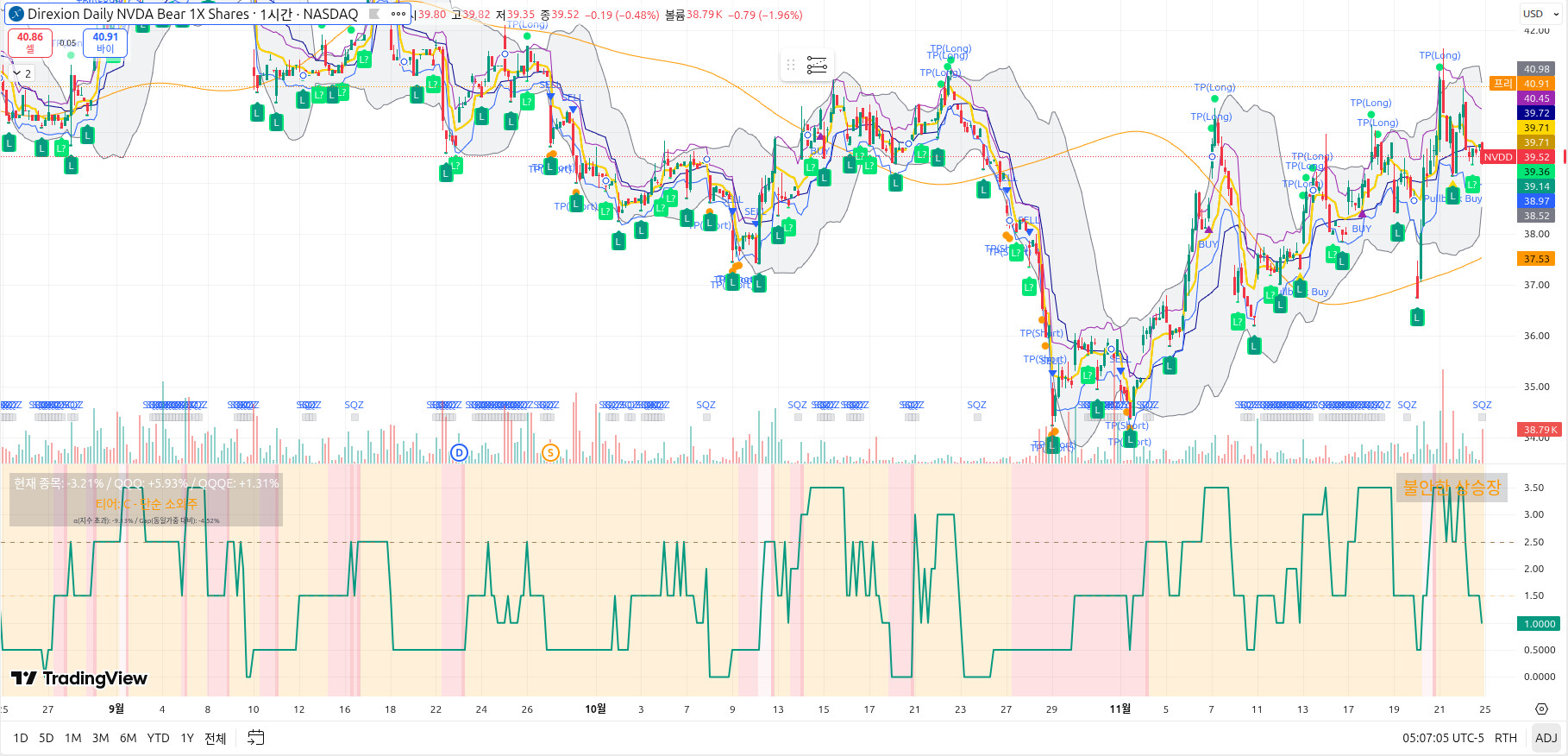This screenshot has width=1568, height=756.
Task: Click the change value −0.19 (−0.48%)
Action: (622, 15)
